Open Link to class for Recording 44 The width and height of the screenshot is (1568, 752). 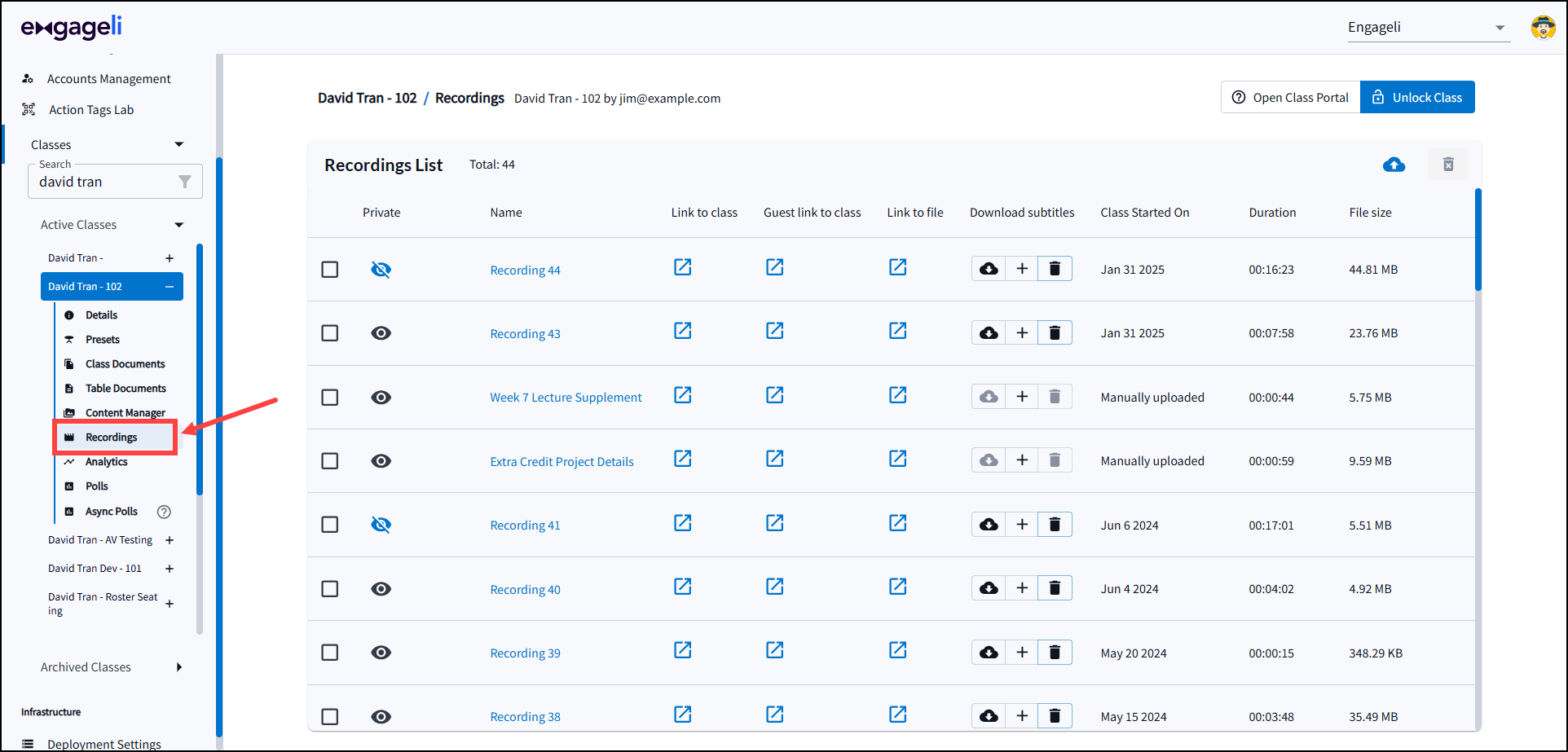click(x=682, y=267)
